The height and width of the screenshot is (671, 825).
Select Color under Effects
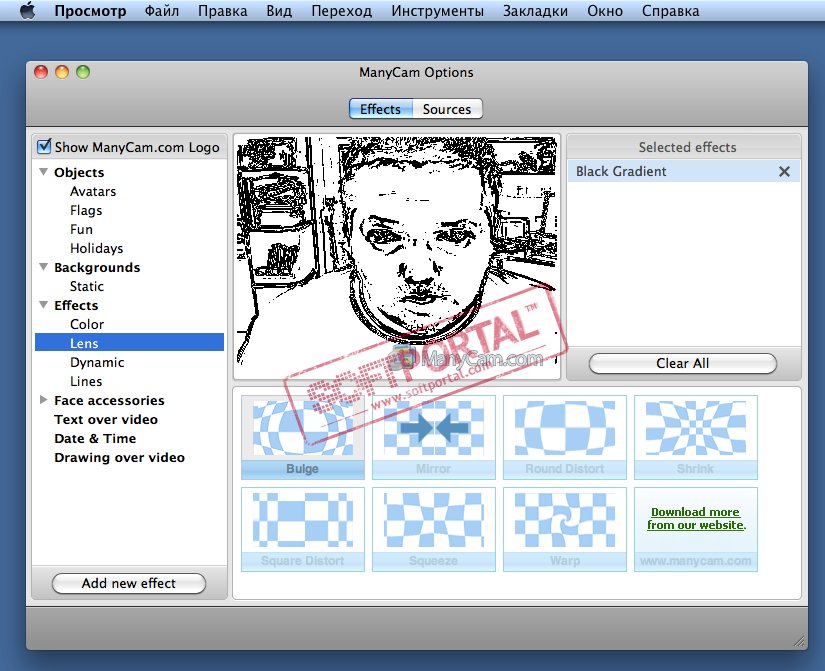click(x=87, y=324)
